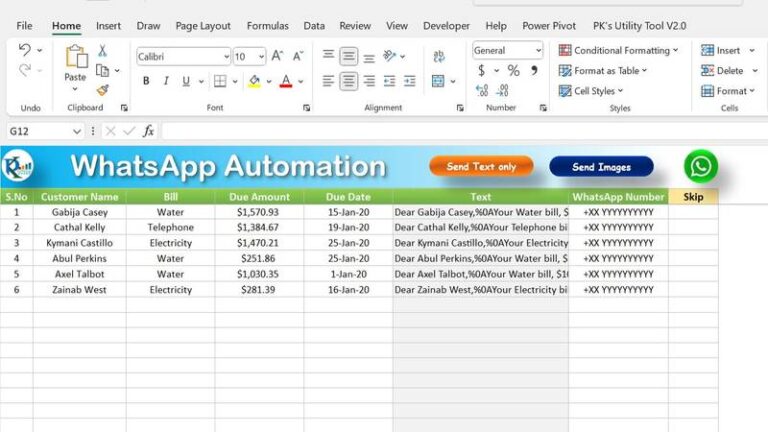Click the Paste clipboard icon

pyautogui.click(x=76, y=56)
